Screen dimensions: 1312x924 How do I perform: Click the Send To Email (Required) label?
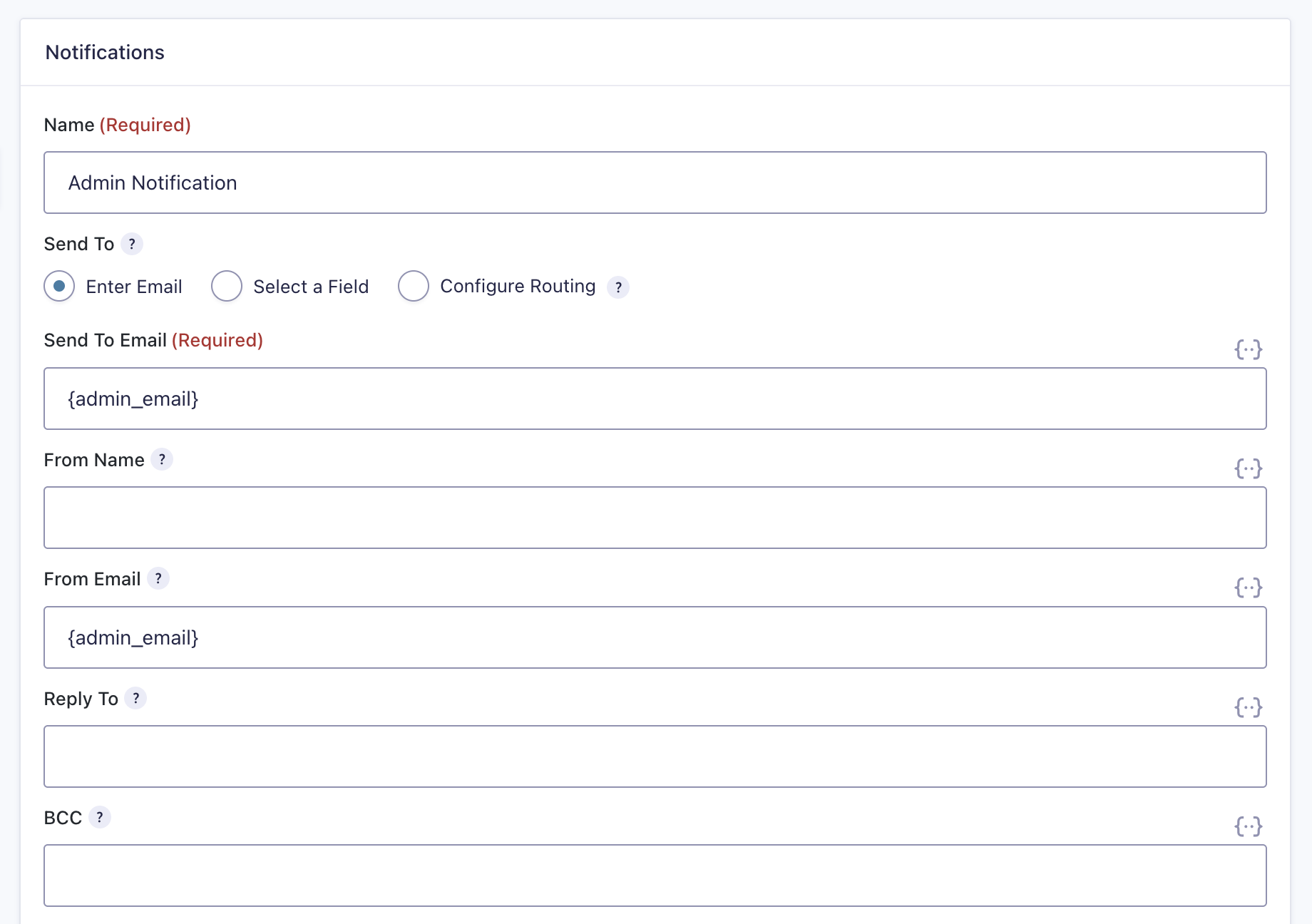click(x=153, y=340)
